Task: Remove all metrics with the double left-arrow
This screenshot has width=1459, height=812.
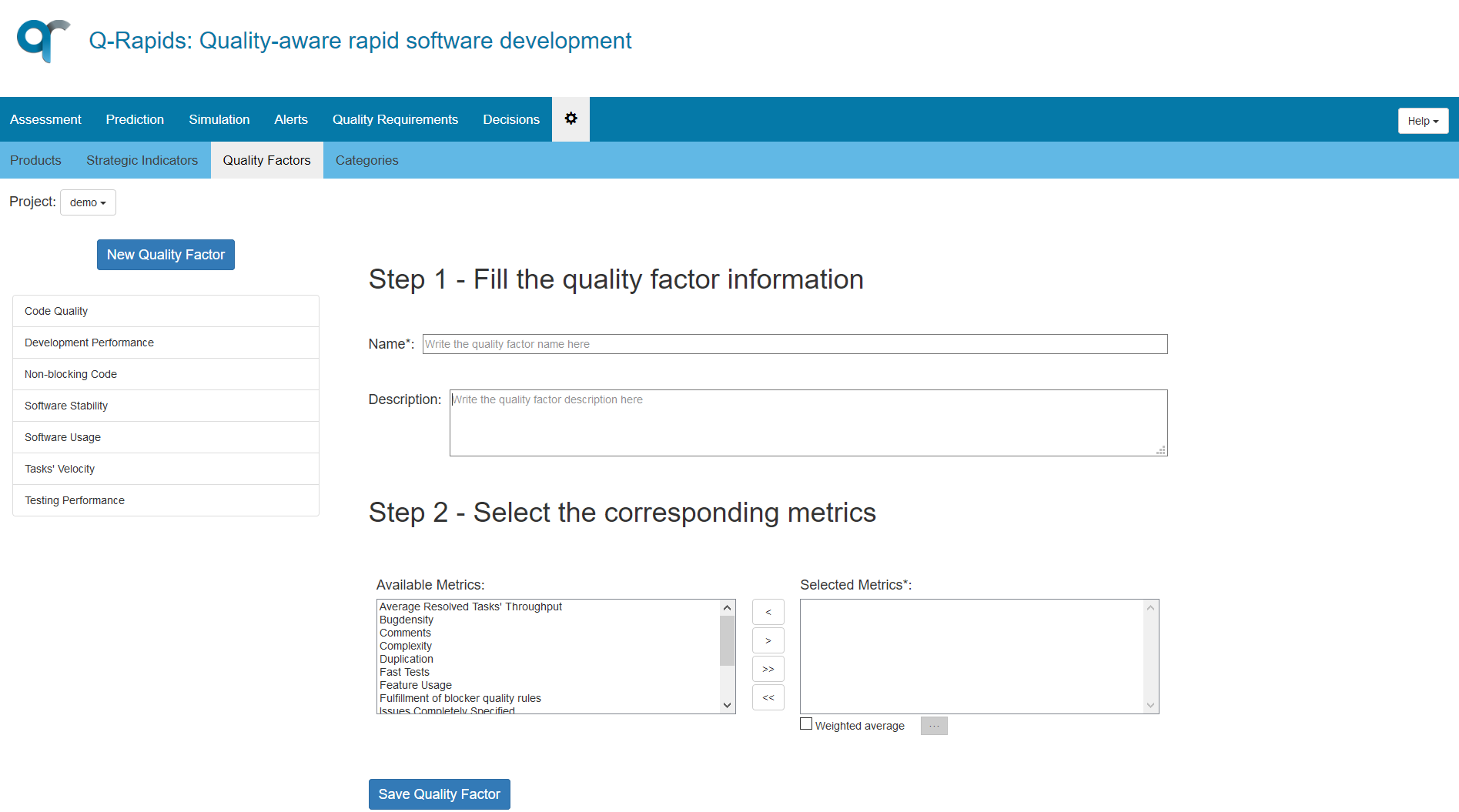Action: pos(768,697)
